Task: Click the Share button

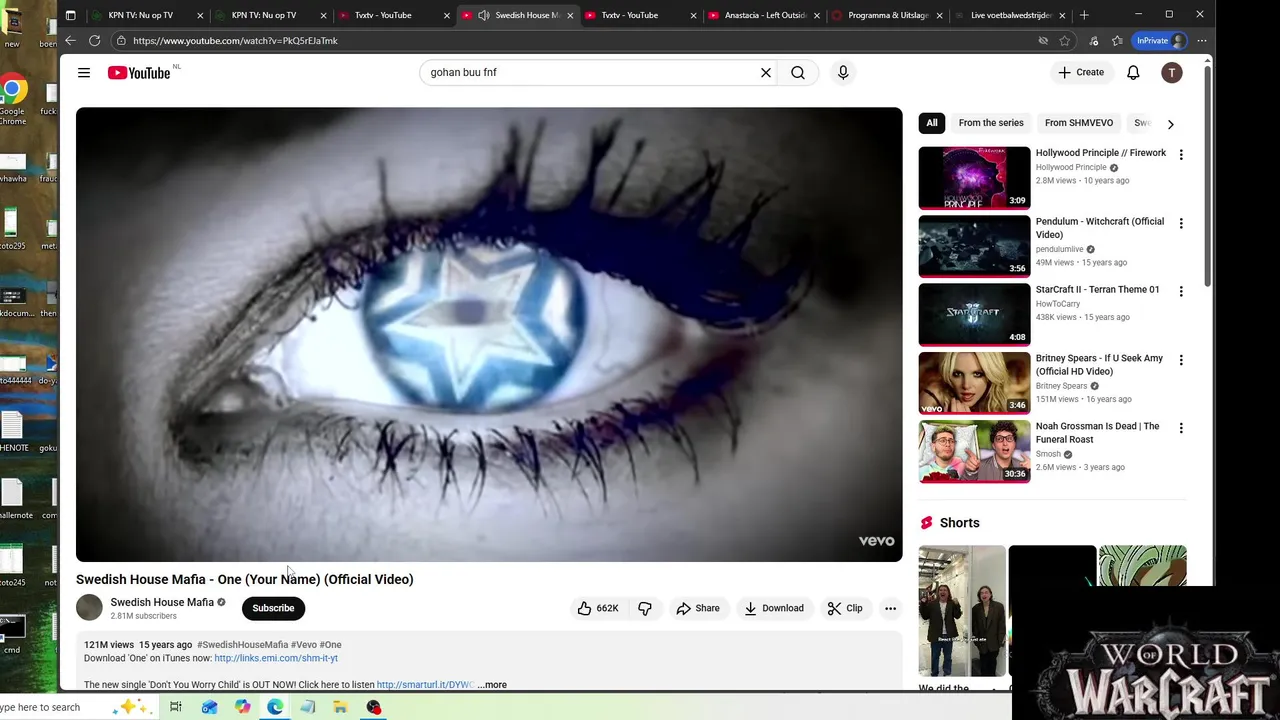Action: coord(698,608)
